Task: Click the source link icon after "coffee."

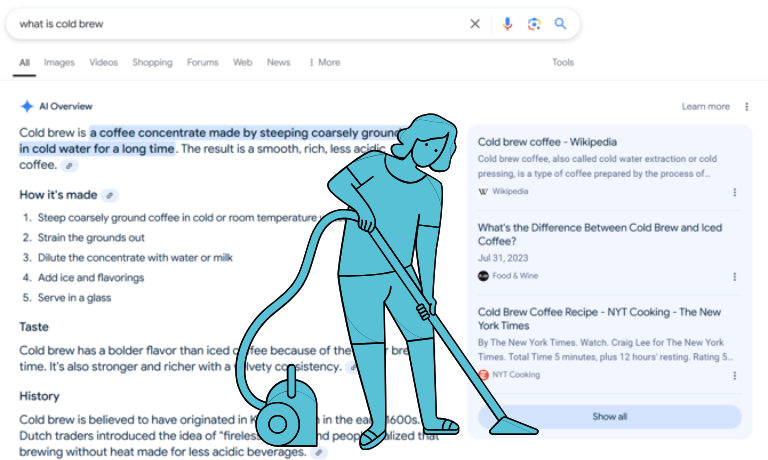Action: (x=69, y=166)
